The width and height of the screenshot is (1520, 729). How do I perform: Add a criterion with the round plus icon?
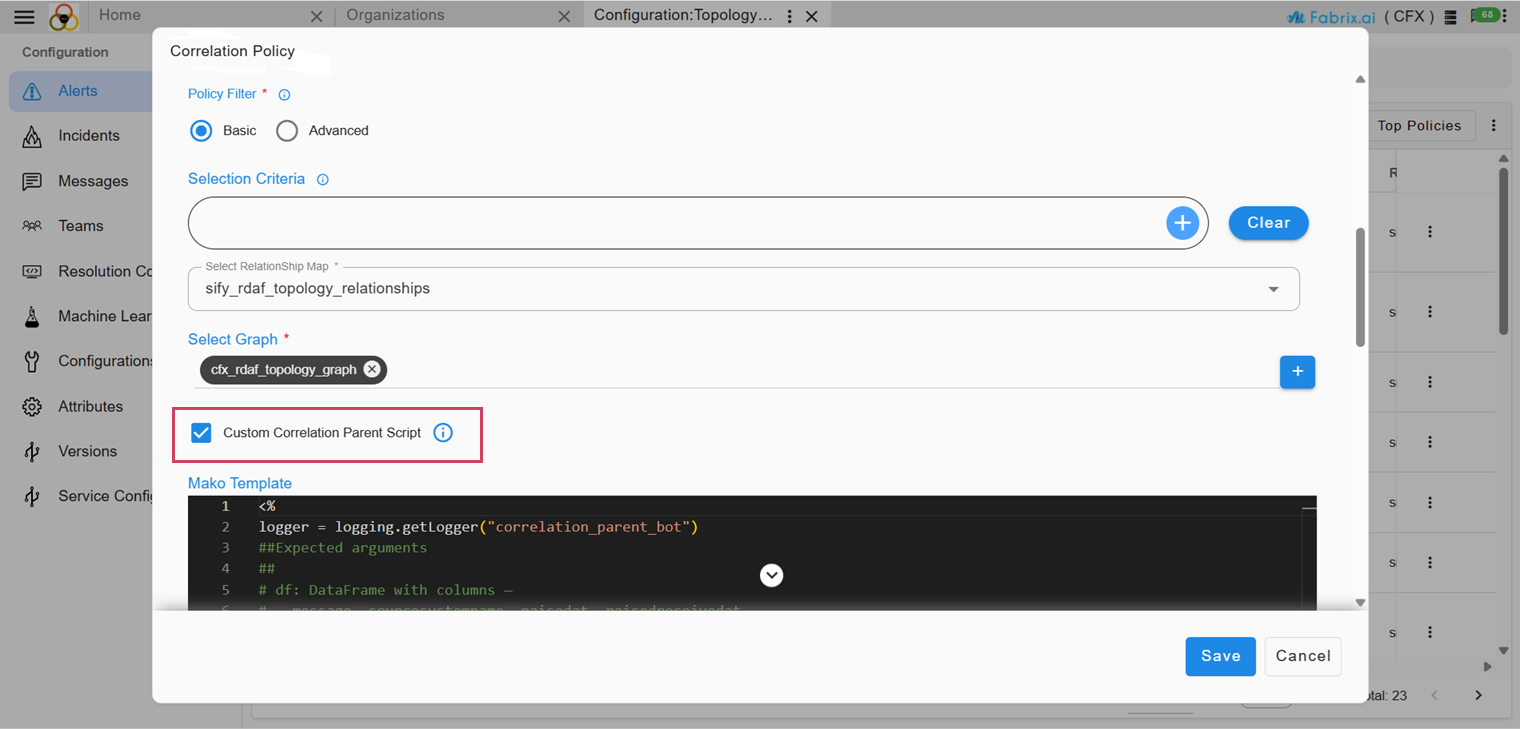point(1182,223)
